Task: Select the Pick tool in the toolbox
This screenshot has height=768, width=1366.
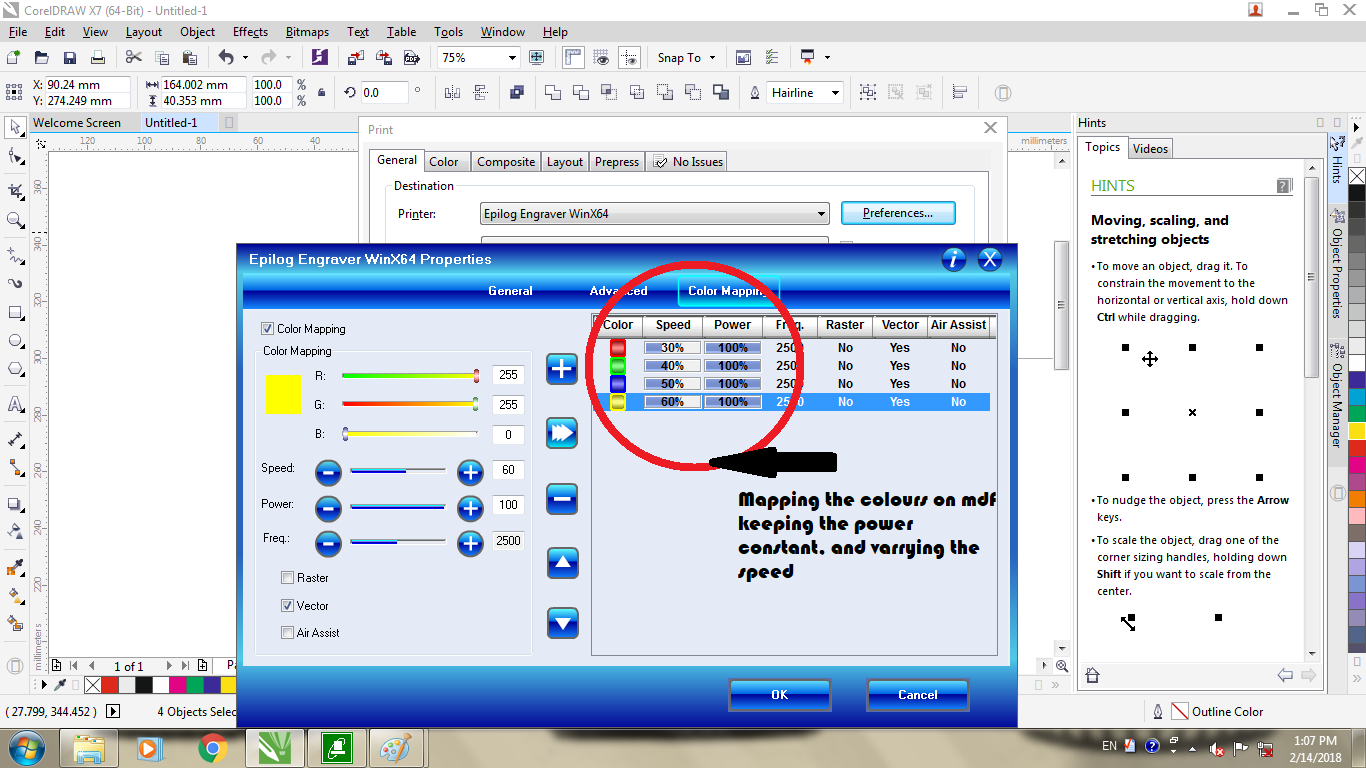Action: [x=15, y=127]
